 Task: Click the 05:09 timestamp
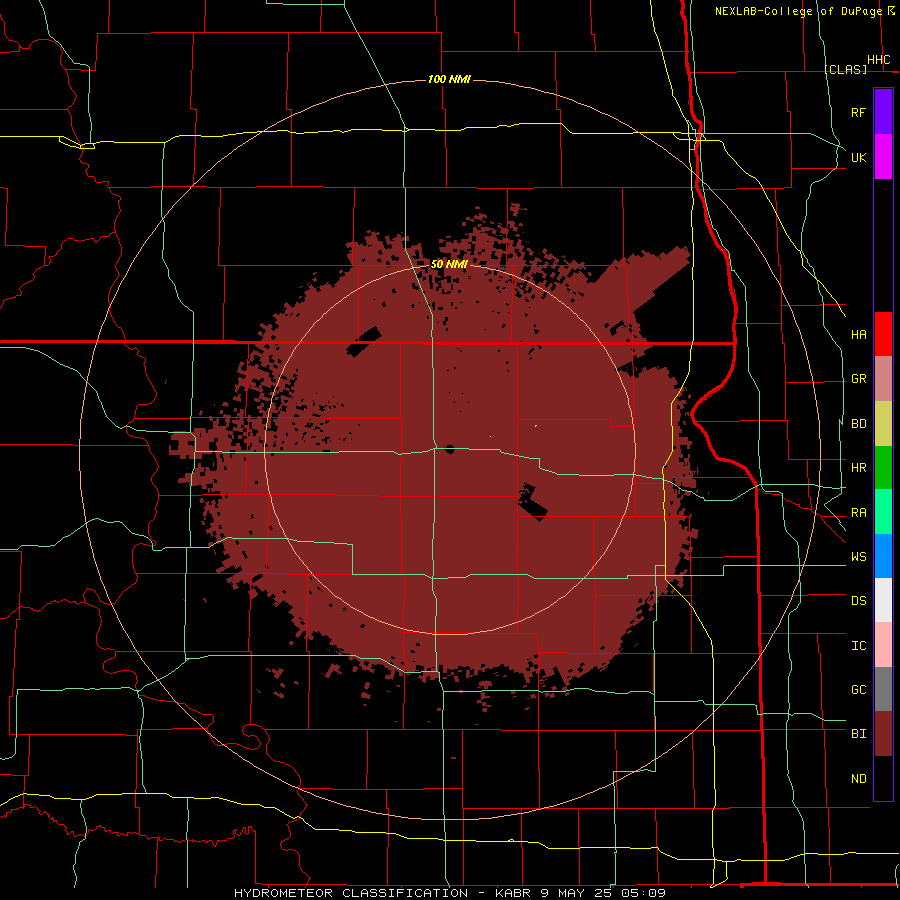[642, 893]
